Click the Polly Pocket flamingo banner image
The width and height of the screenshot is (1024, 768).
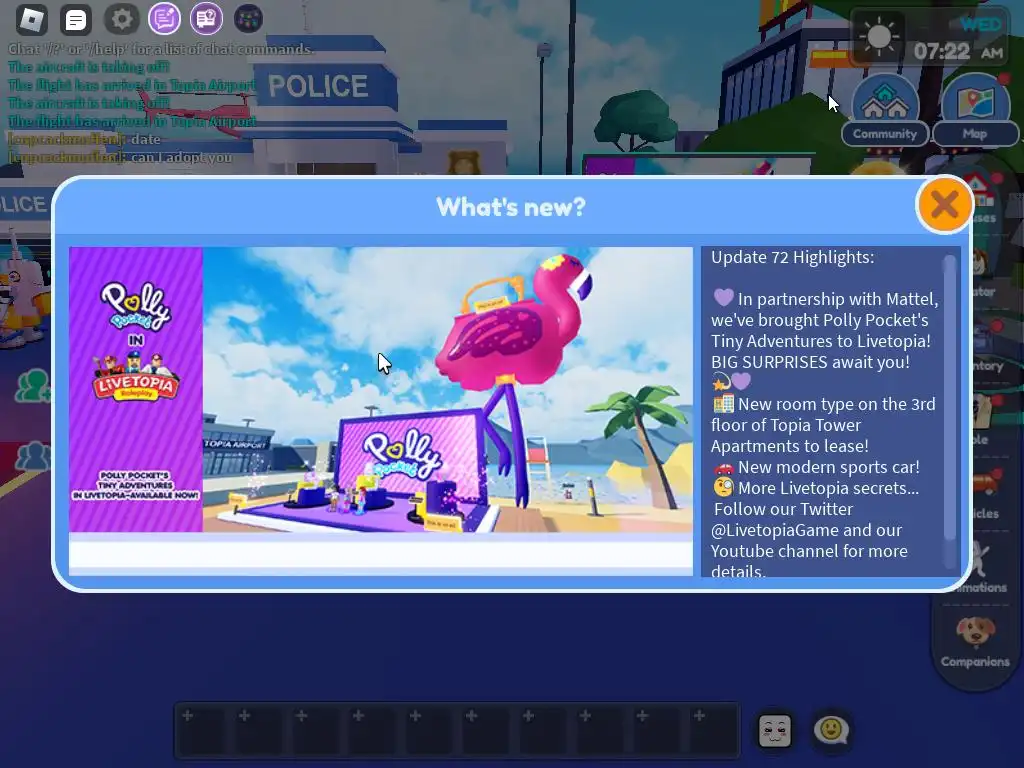(x=447, y=389)
